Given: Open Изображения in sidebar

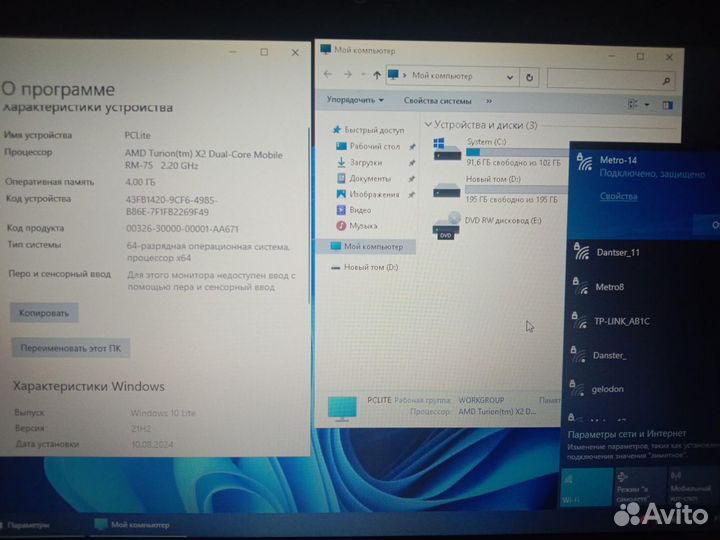Looking at the screenshot, I should (x=368, y=194).
